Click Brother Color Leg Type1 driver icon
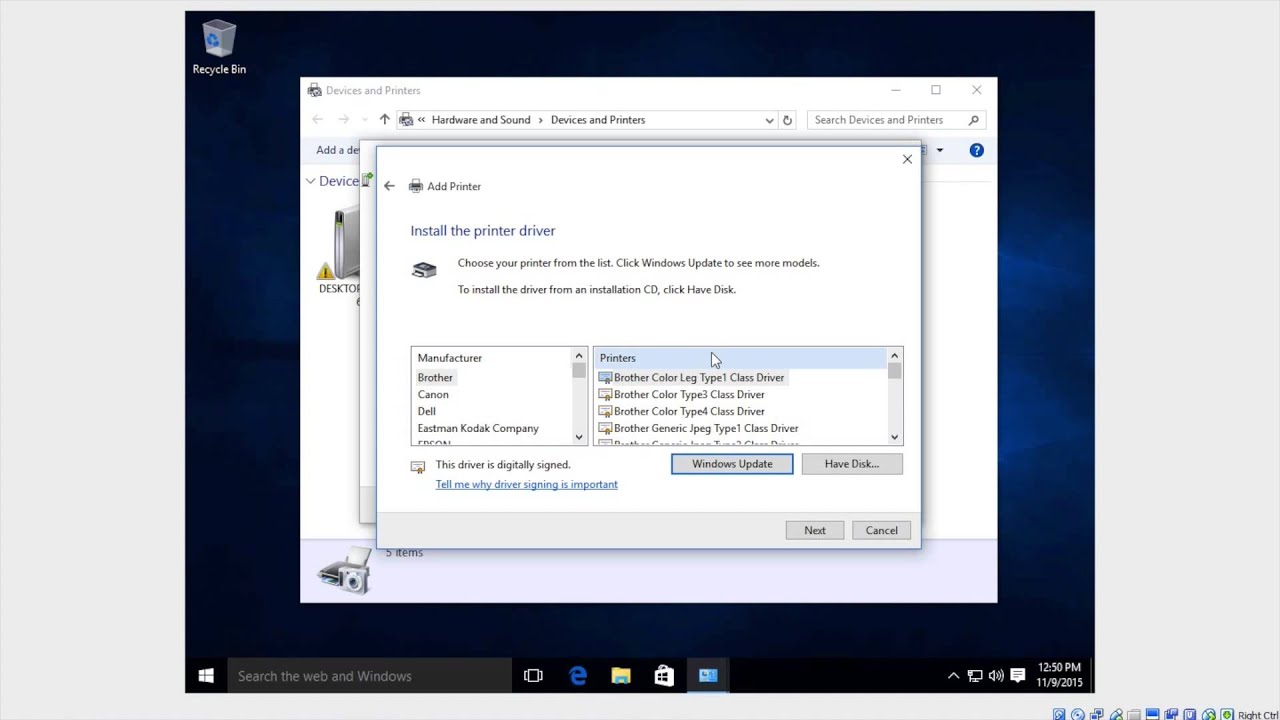Image resolution: width=1280 pixels, height=720 pixels. 605,378
